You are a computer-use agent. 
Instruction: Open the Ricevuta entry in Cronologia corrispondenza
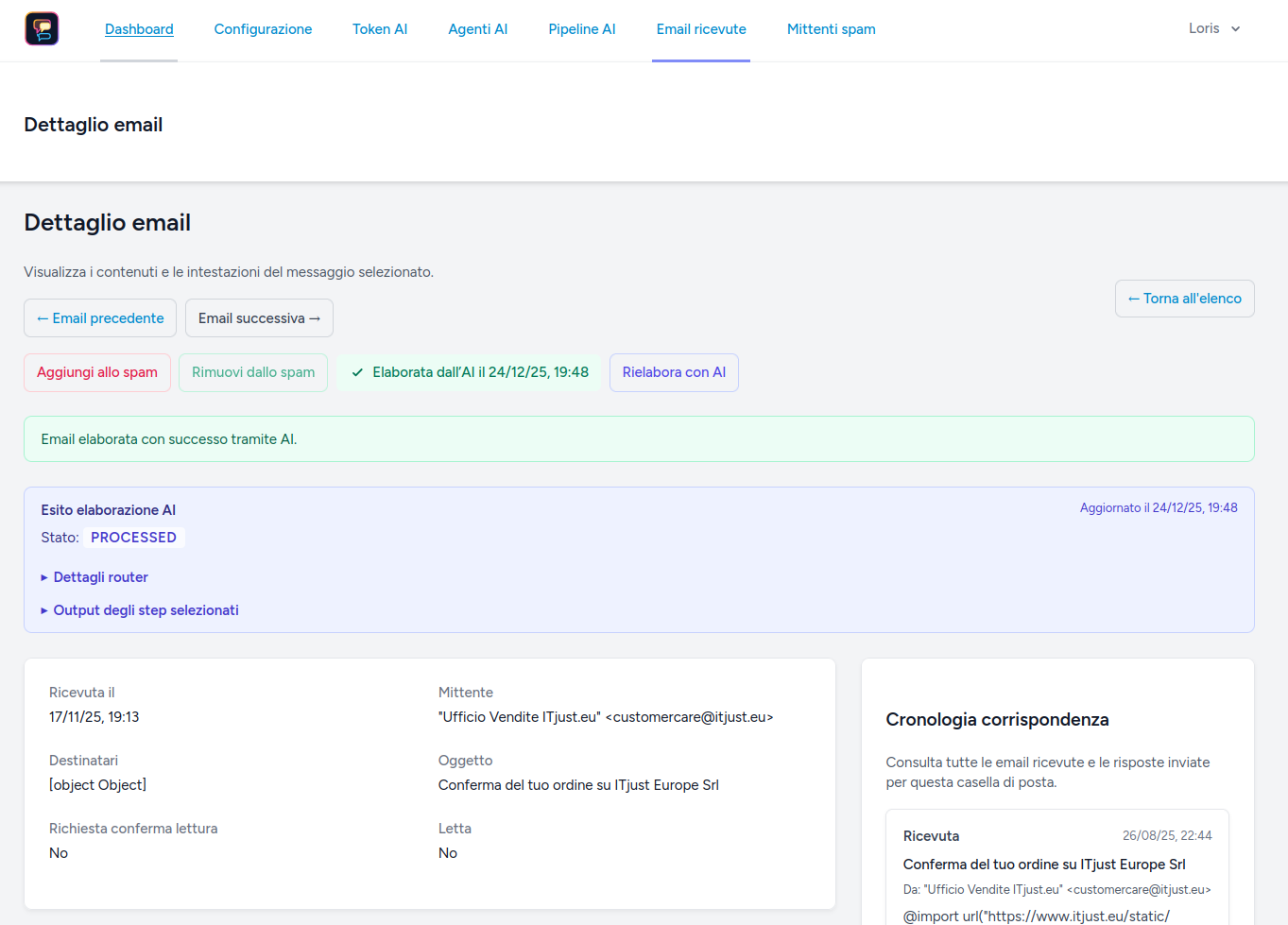pos(1056,865)
